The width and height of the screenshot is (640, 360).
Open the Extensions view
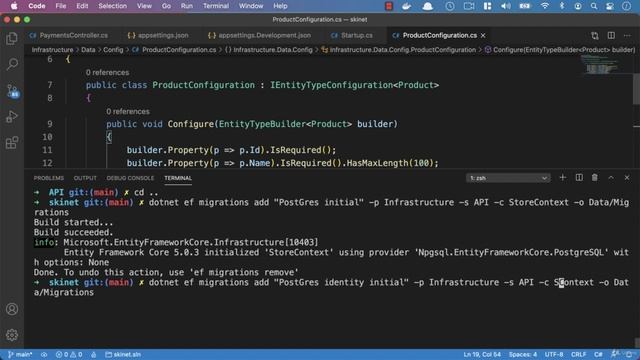(x=12, y=142)
